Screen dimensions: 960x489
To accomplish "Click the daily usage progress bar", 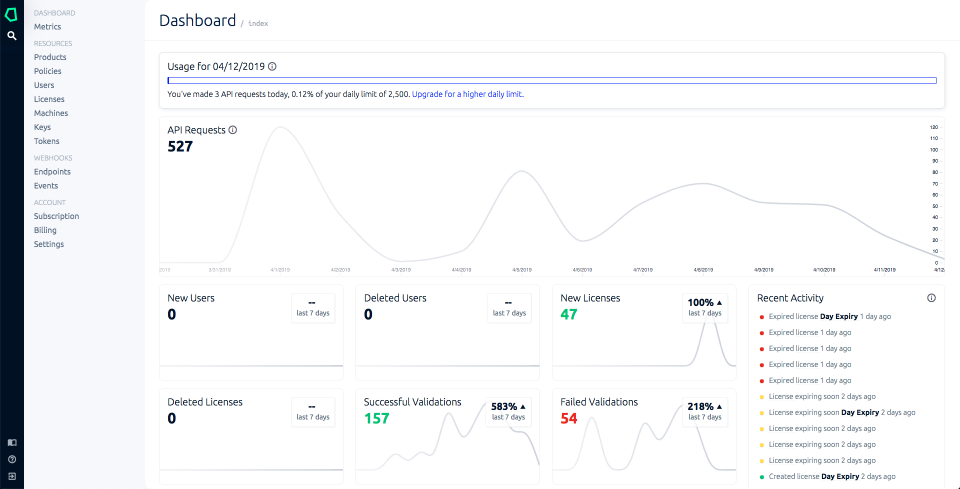I will point(552,80).
